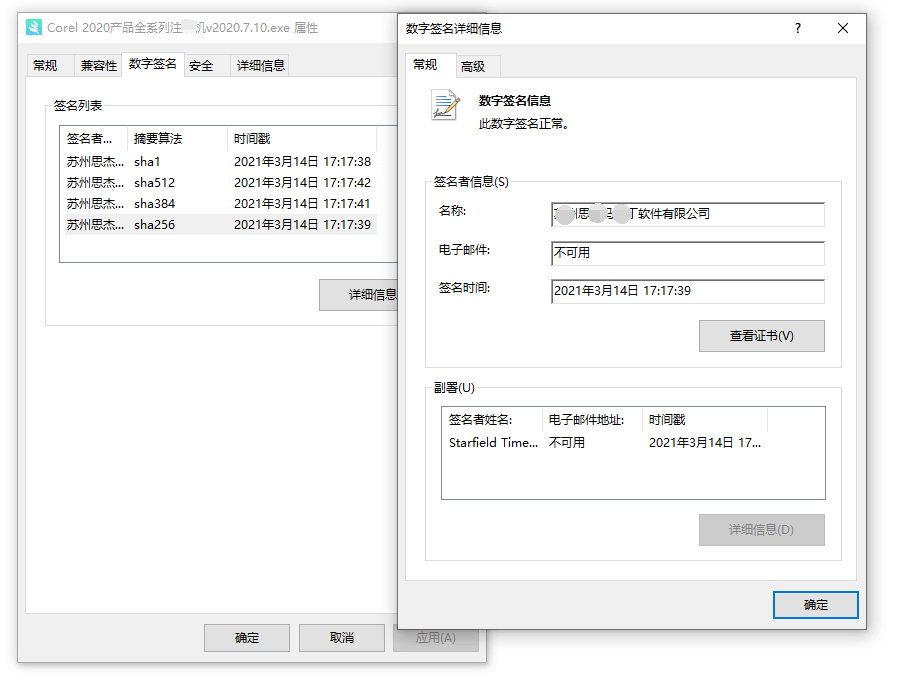The height and width of the screenshot is (674, 901).
Task: Click the 摘要算法 column header
Action: (177, 138)
